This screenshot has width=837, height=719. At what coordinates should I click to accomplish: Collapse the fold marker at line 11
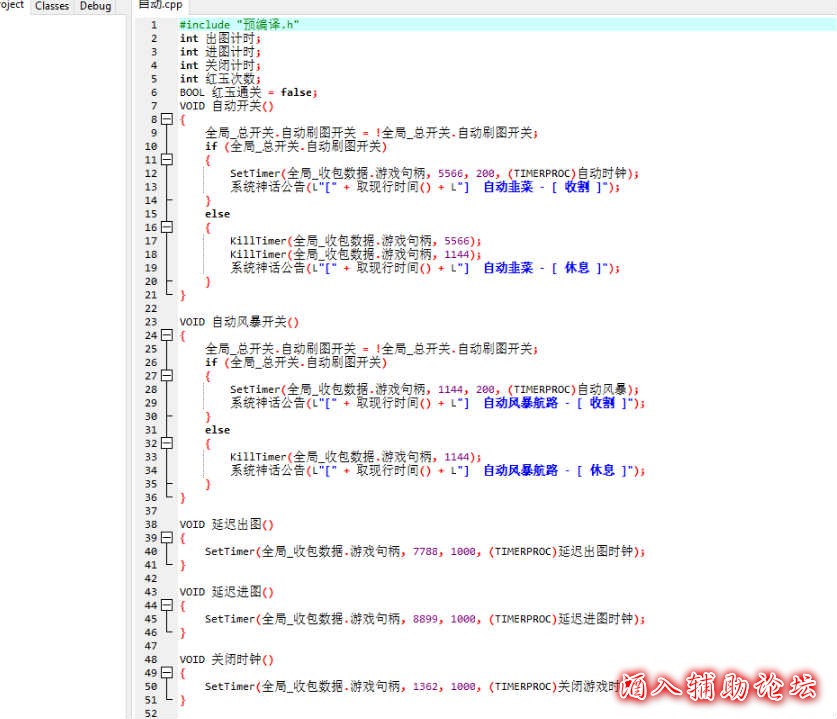[x=167, y=160]
